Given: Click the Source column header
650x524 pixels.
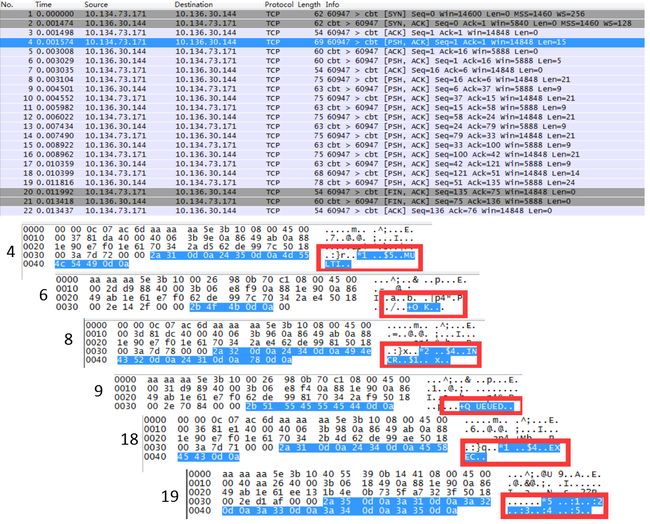Looking at the screenshot, I should click(x=96, y=5).
